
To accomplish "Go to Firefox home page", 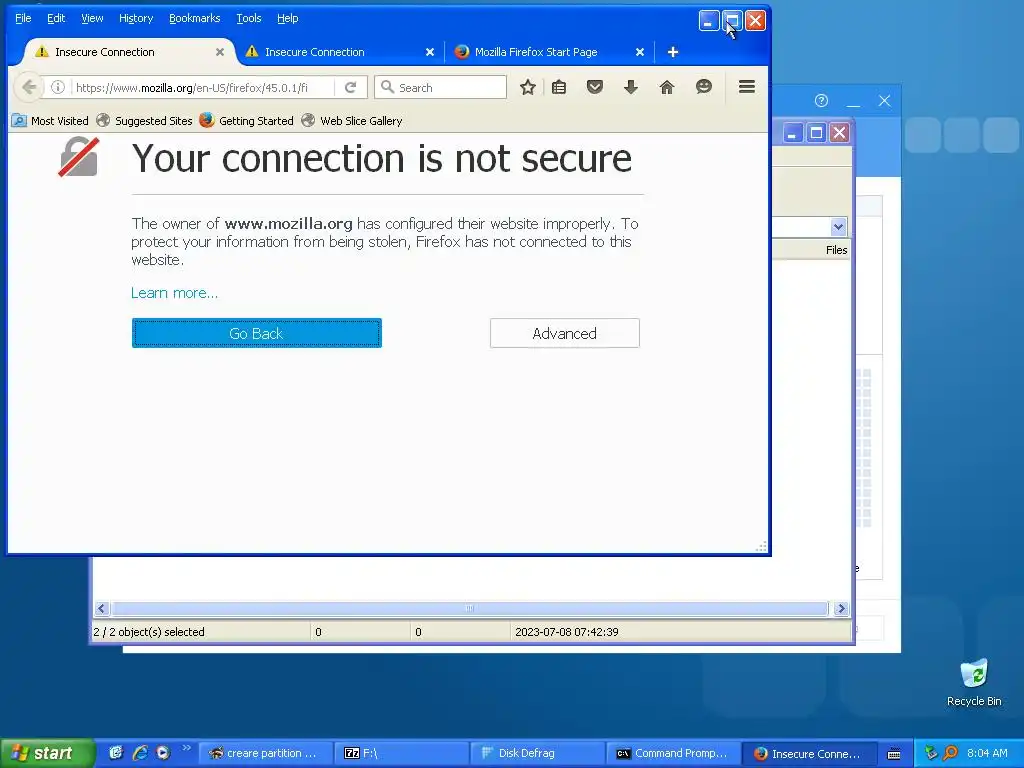I will (667, 87).
